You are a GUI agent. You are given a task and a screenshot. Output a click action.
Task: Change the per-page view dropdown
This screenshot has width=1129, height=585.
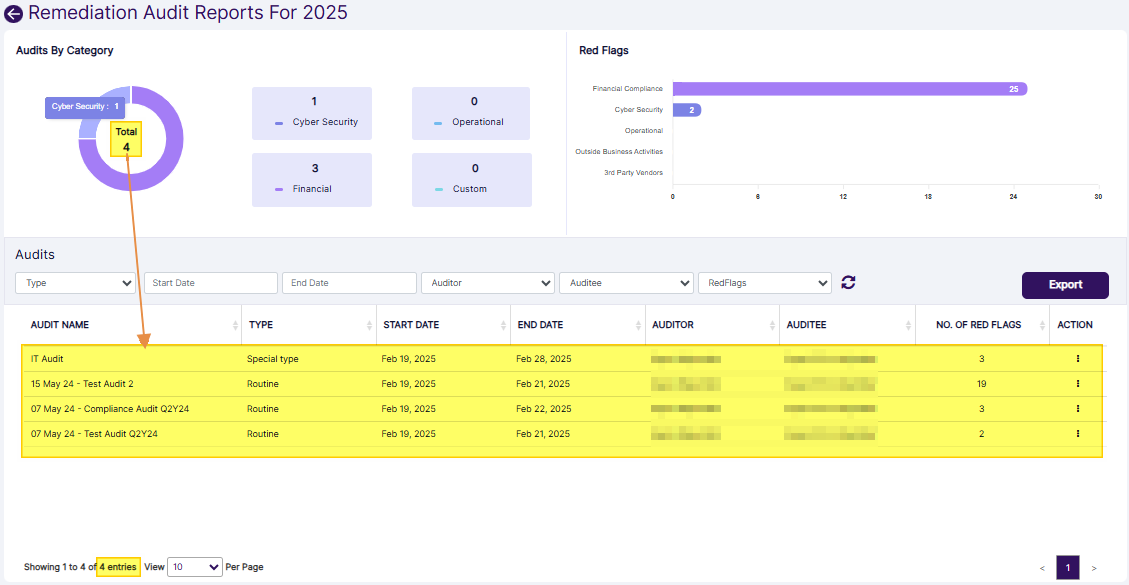tap(194, 567)
